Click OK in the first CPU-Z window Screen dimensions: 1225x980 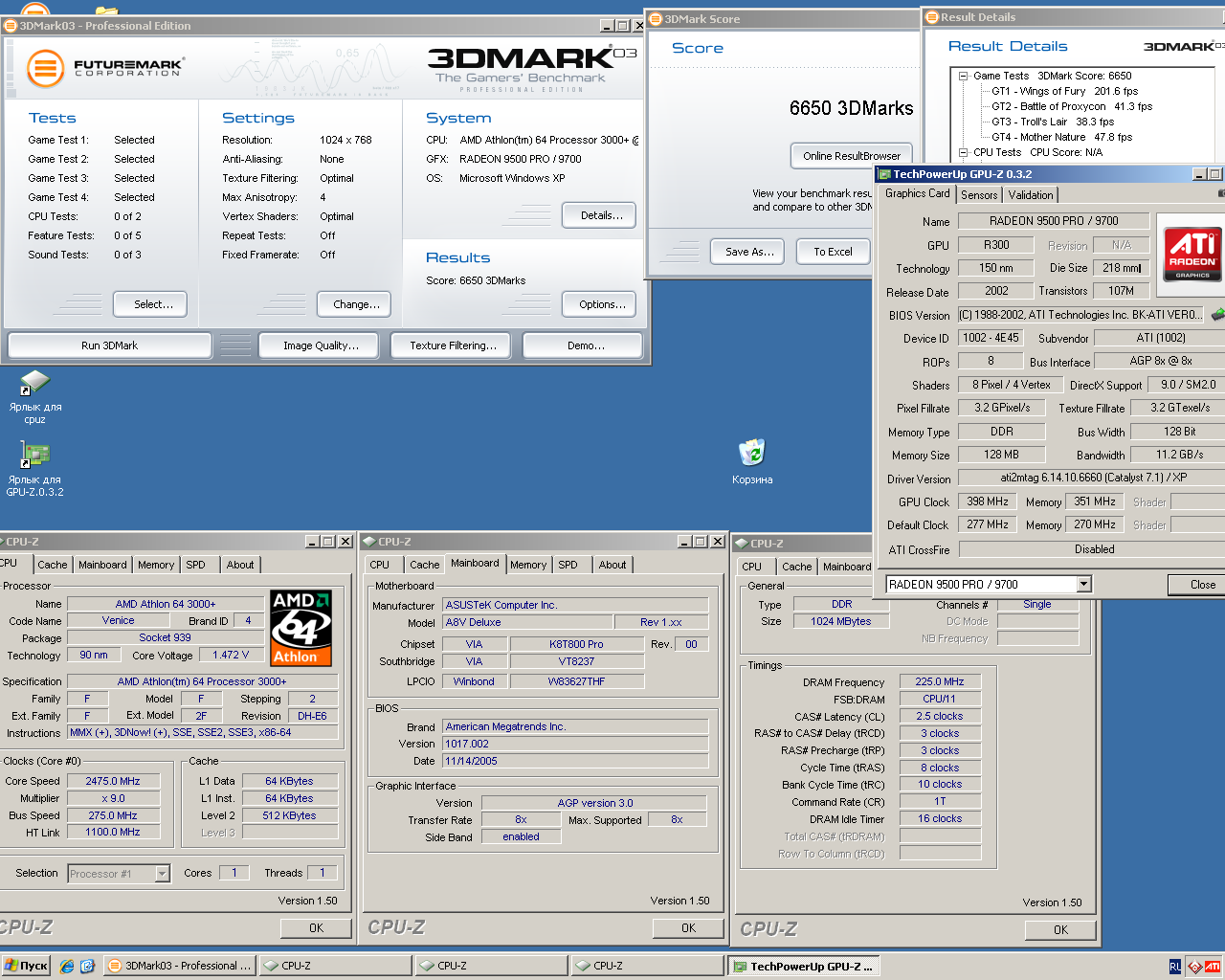click(316, 927)
